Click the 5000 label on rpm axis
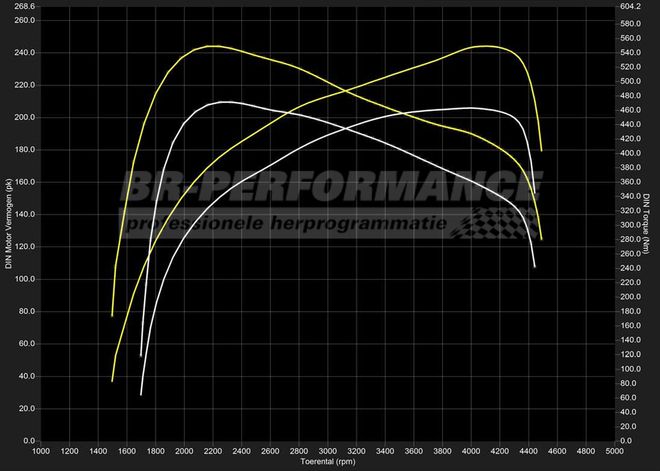660x471 pixels. click(614, 451)
